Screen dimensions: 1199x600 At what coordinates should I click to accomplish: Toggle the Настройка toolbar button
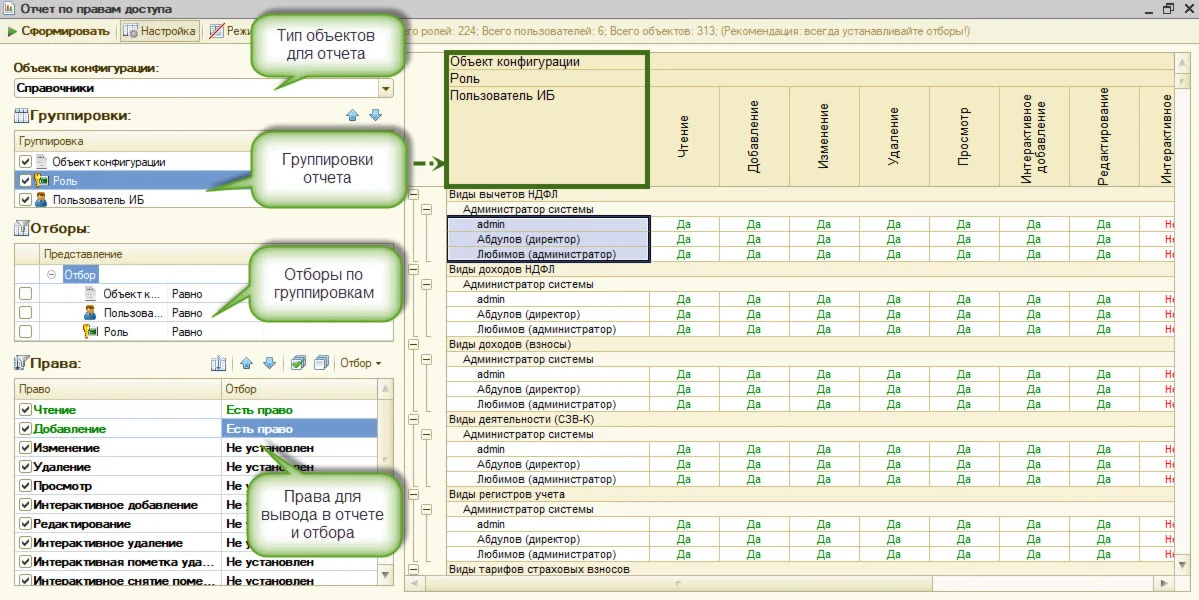[x=160, y=31]
